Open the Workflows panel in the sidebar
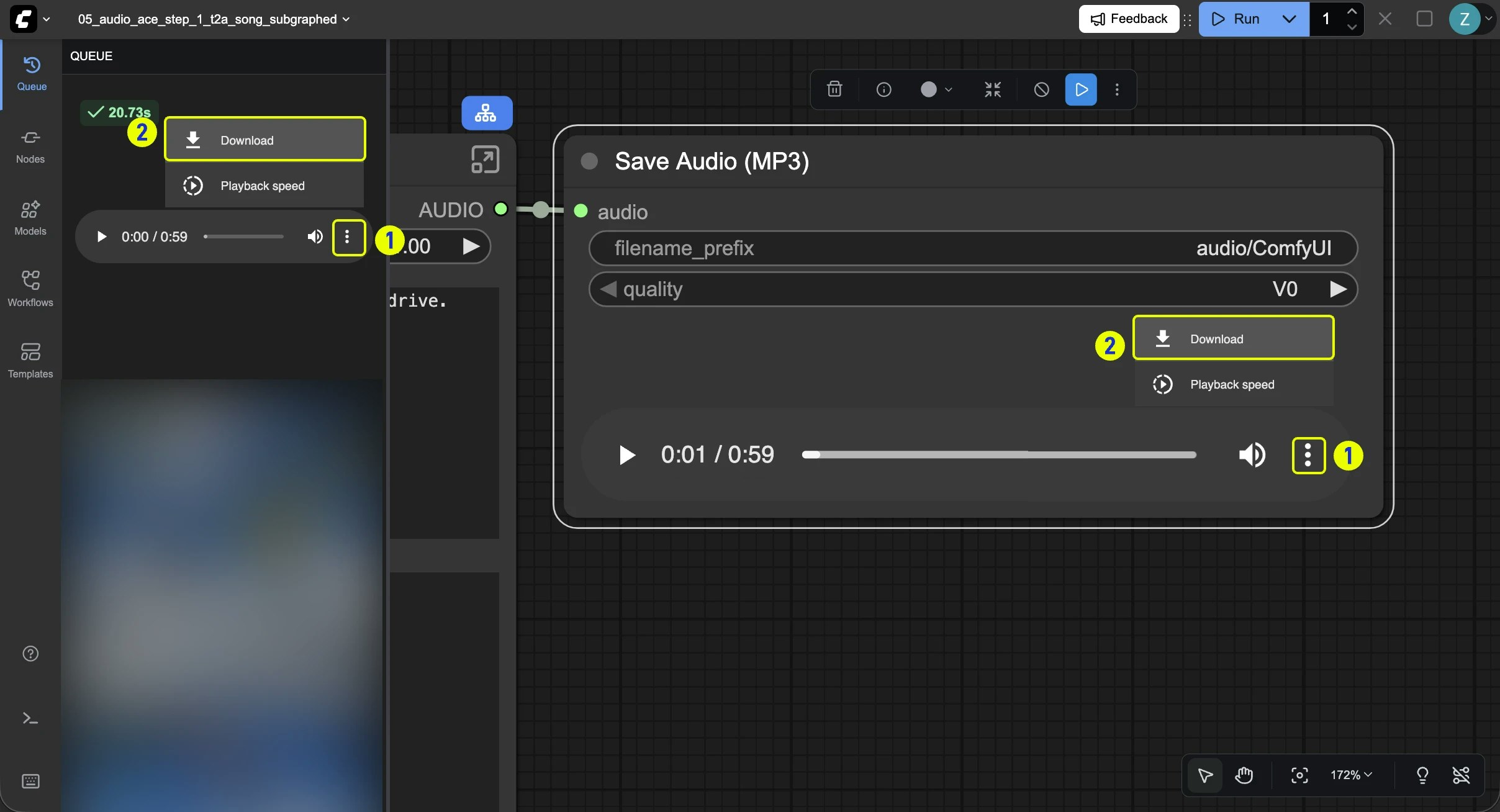 tap(30, 289)
